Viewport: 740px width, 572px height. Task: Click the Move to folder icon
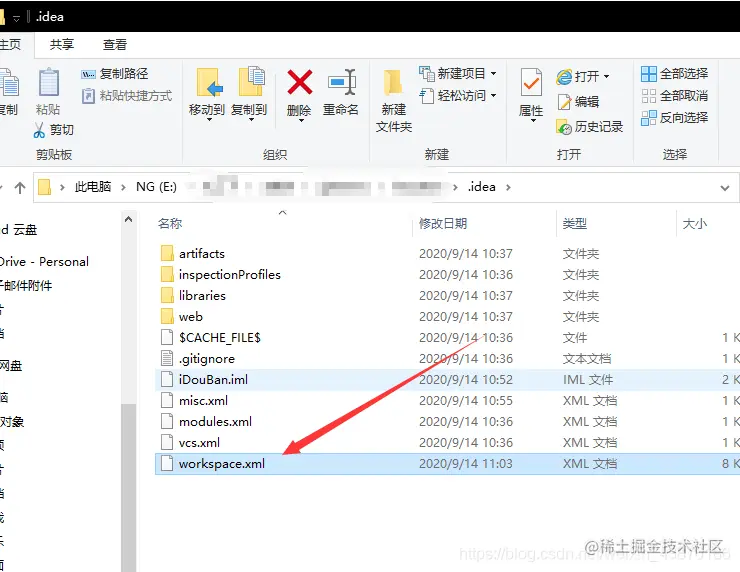click(209, 83)
